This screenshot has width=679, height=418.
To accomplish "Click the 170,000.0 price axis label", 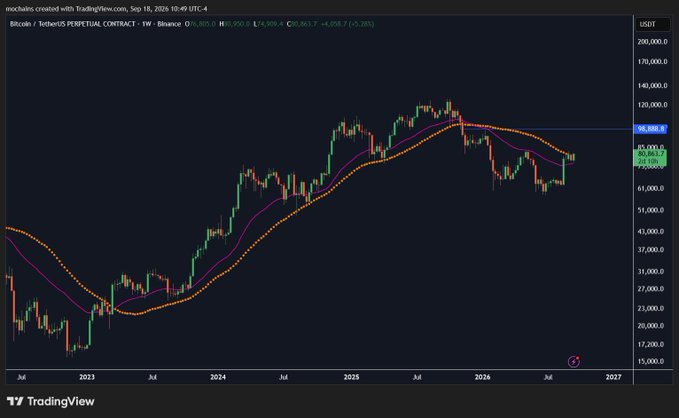I will (x=652, y=62).
